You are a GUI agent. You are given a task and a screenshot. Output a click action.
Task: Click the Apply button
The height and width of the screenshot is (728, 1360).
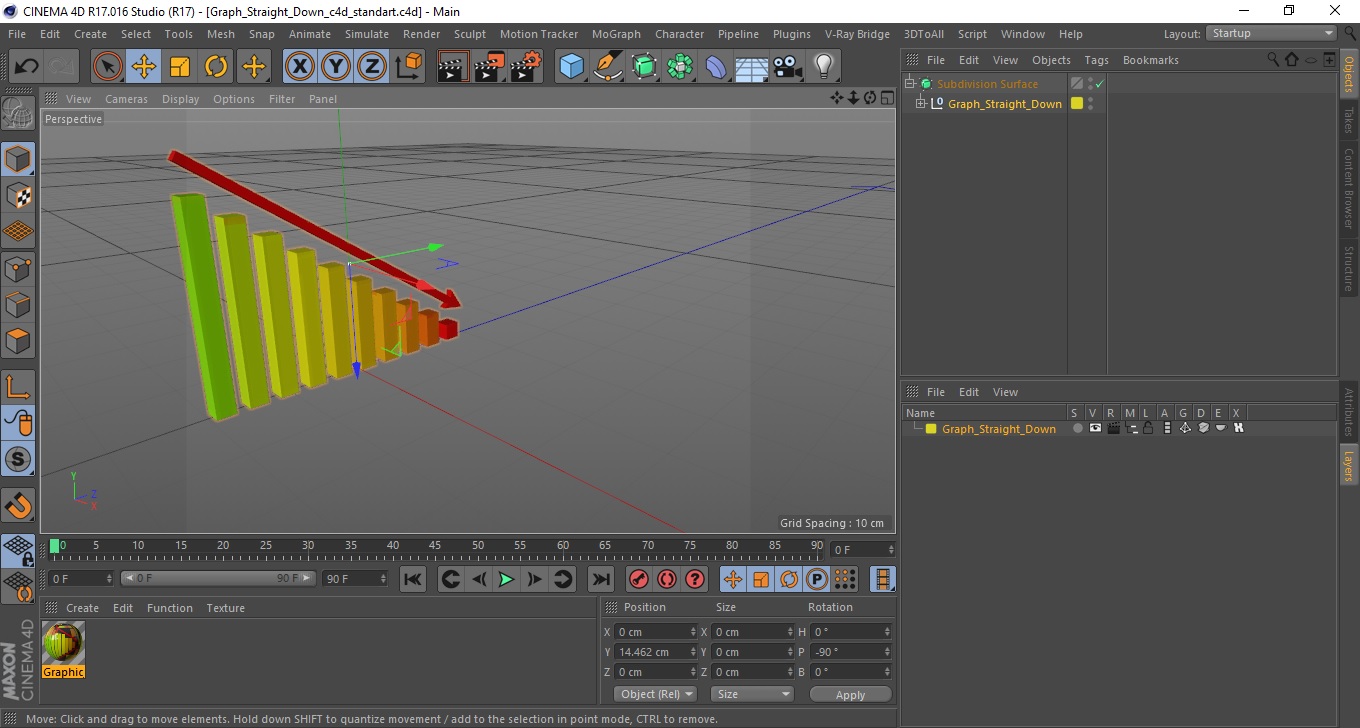[850, 694]
